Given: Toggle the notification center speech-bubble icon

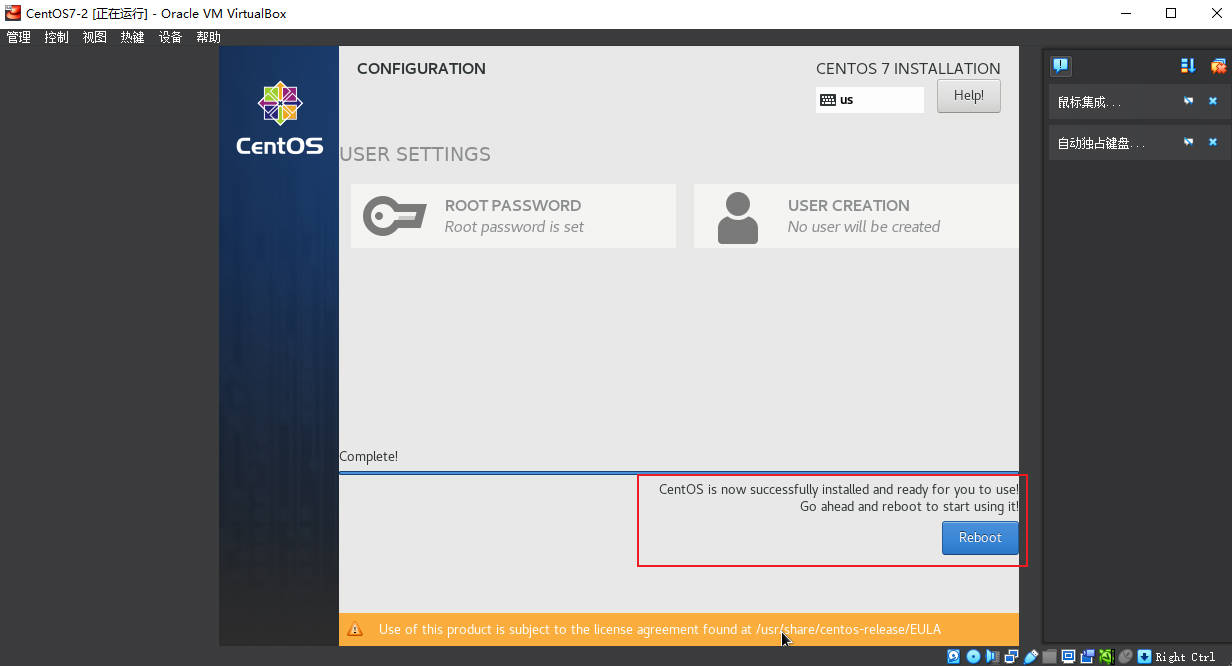Looking at the screenshot, I should [1061, 66].
